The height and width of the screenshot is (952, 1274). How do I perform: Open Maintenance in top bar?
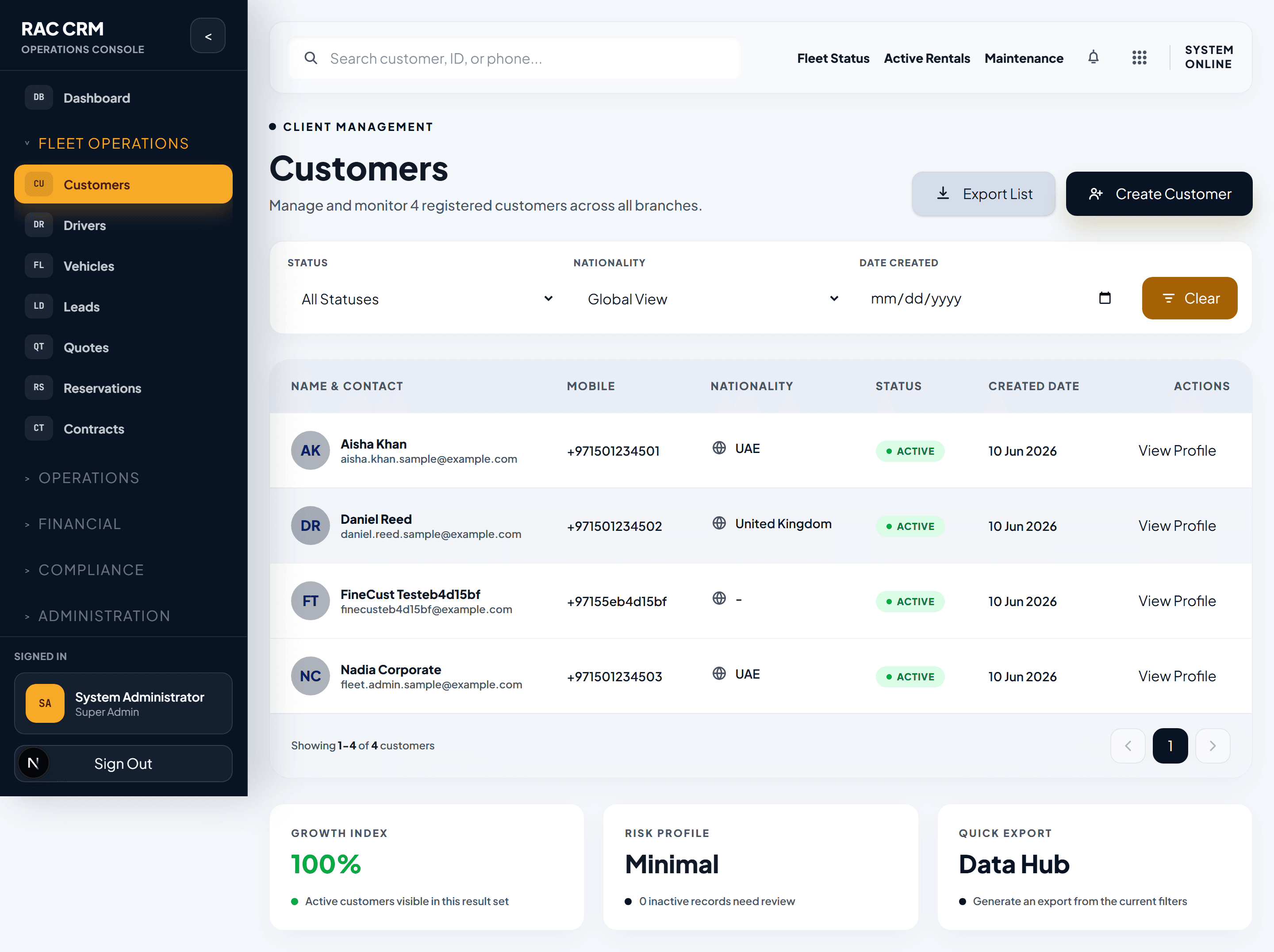[x=1024, y=58]
